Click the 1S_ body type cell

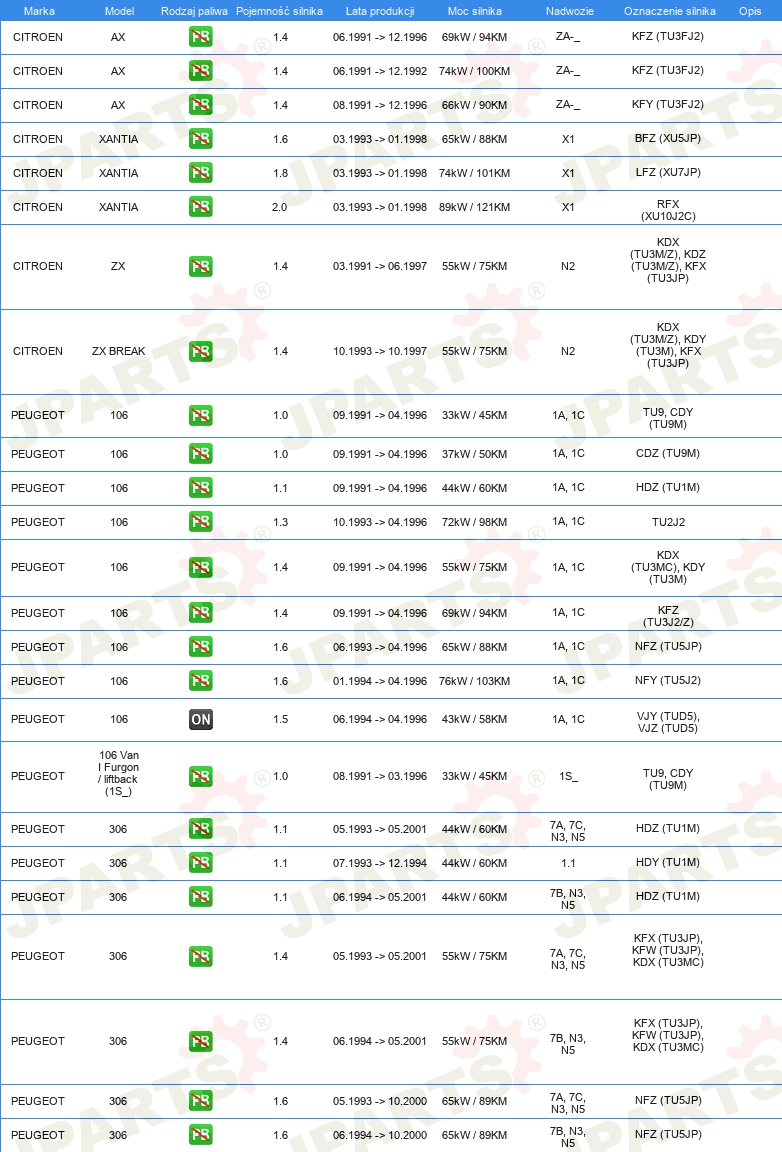pos(568,776)
